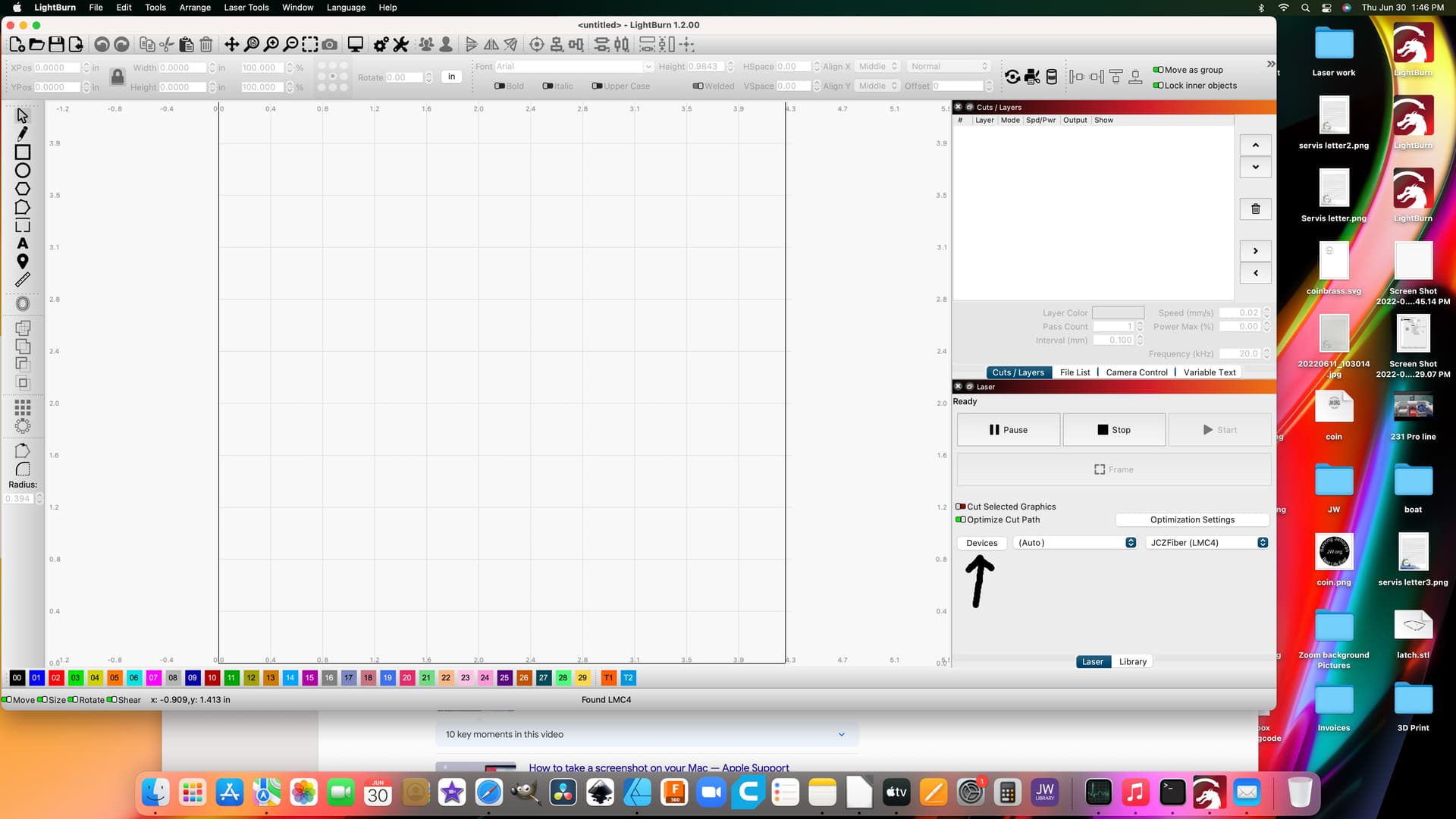Select the Draw Lines pencil tool
The height and width of the screenshot is (819, 1456).
point(23,134)
